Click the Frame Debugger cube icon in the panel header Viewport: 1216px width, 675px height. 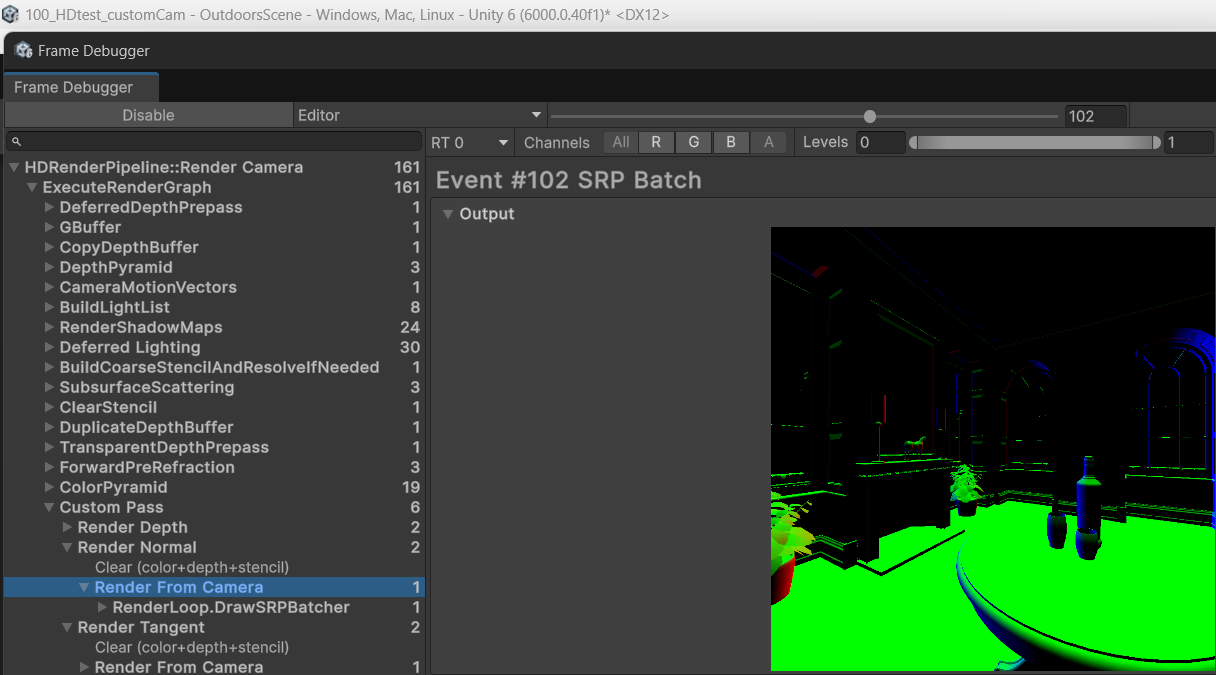click(x=23, y=49)
